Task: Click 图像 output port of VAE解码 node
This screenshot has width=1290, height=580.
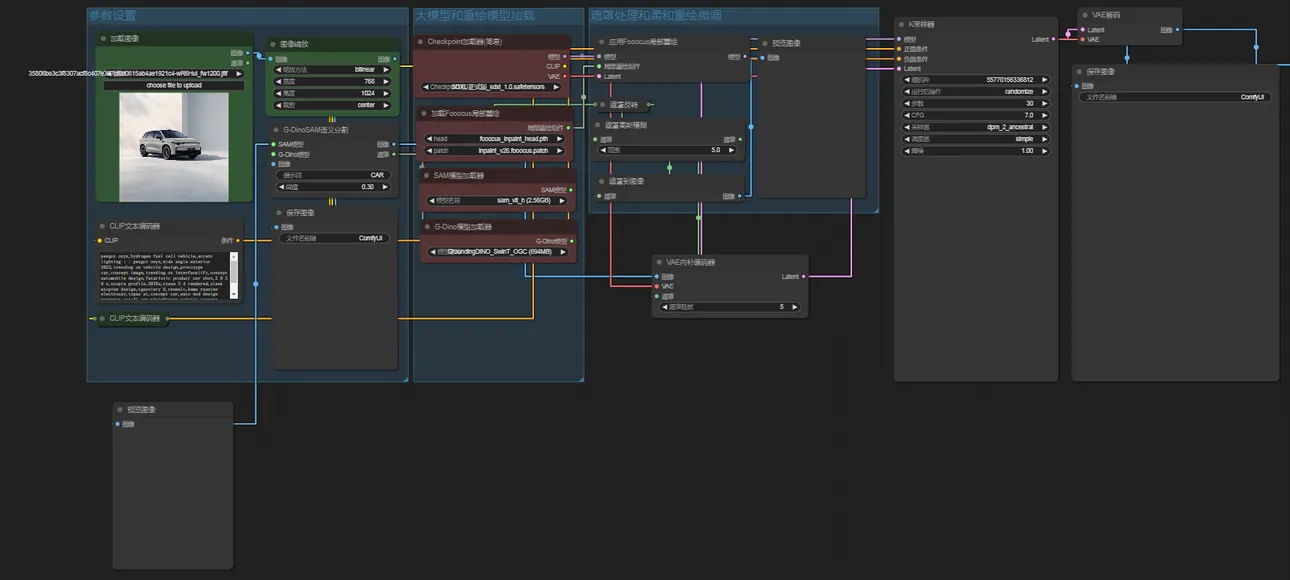Action: [1177, 30]
